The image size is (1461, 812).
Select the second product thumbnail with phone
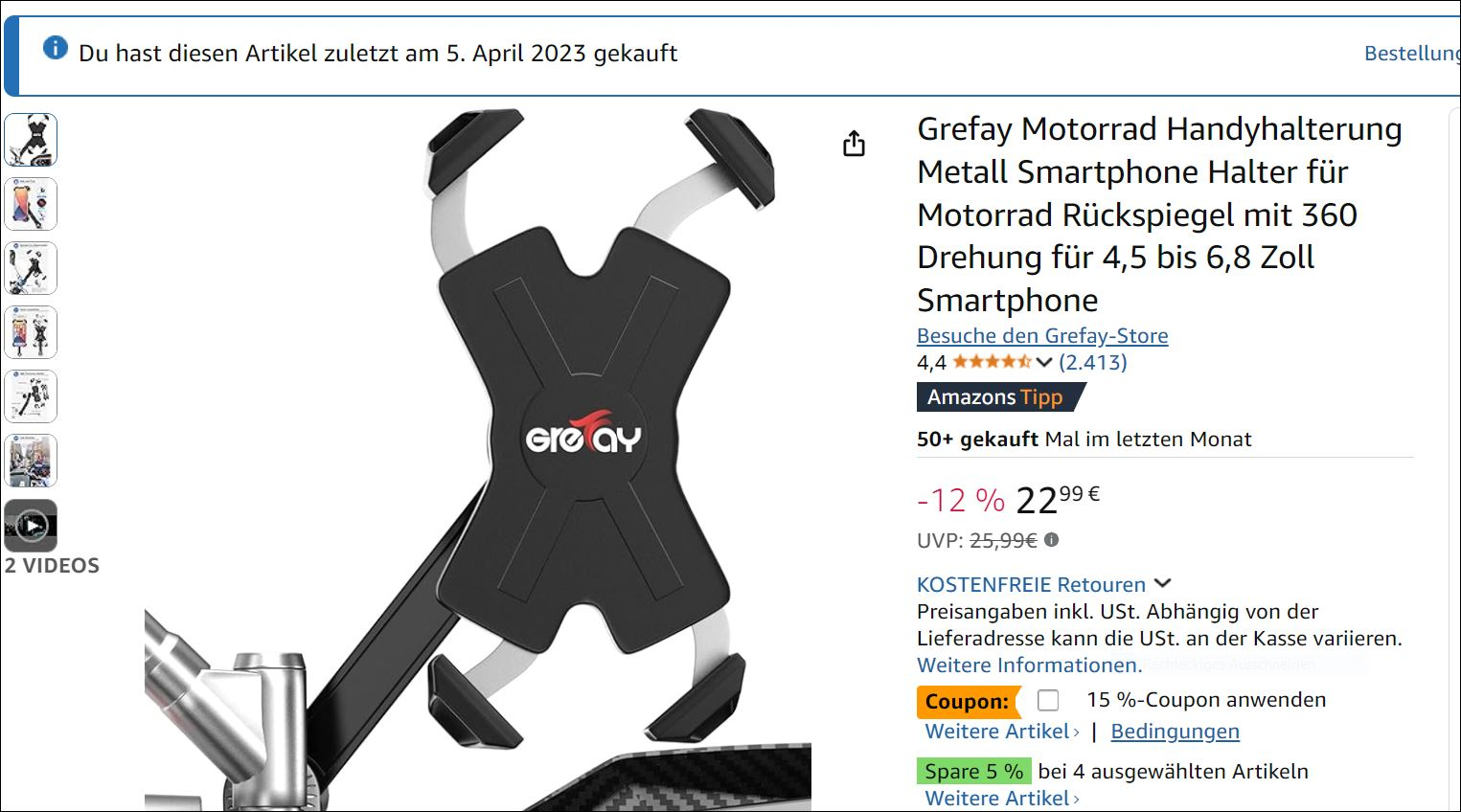coord(31,204)
